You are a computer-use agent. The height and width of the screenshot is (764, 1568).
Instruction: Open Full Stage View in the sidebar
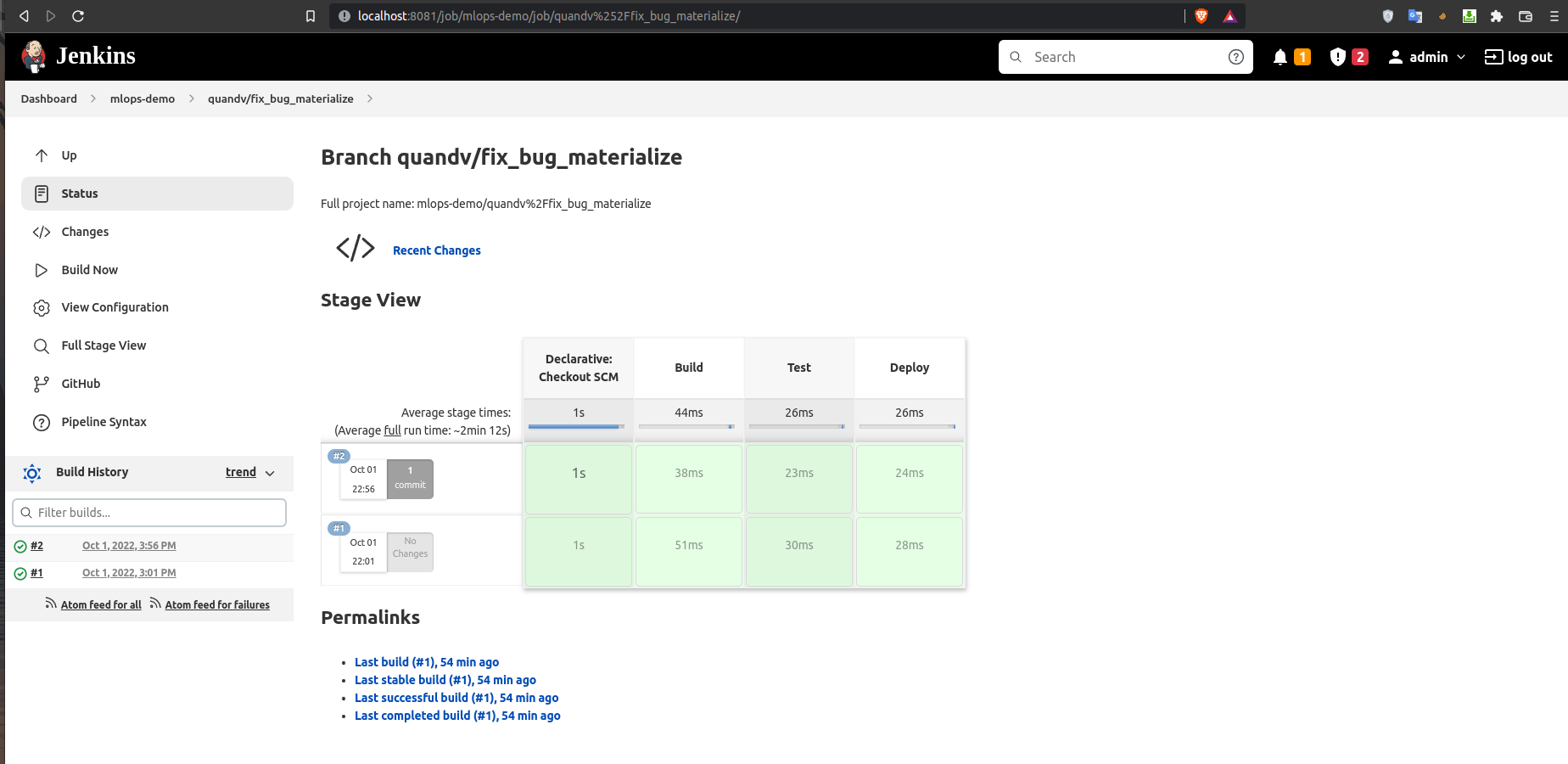(157, 345)
